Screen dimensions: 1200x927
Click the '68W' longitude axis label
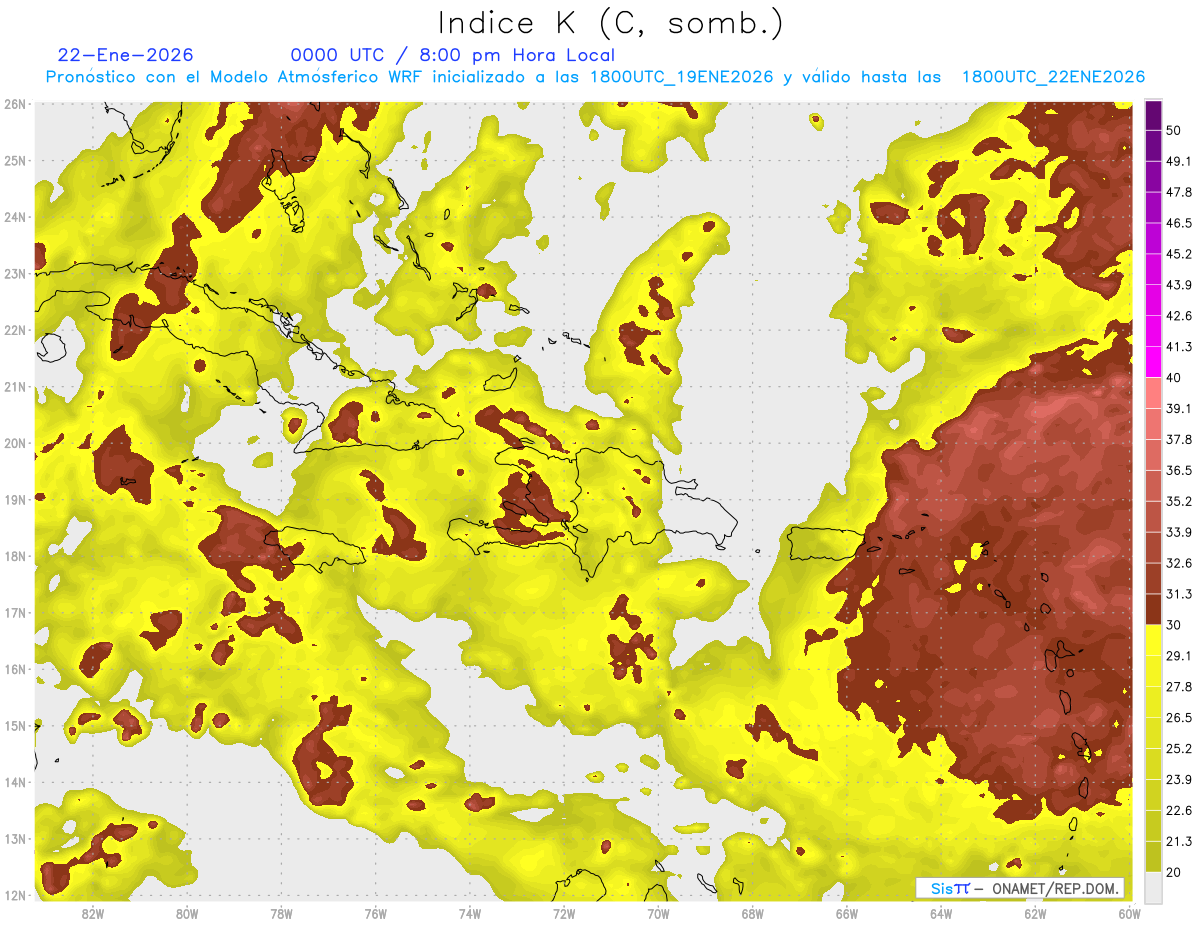point(752,914)
